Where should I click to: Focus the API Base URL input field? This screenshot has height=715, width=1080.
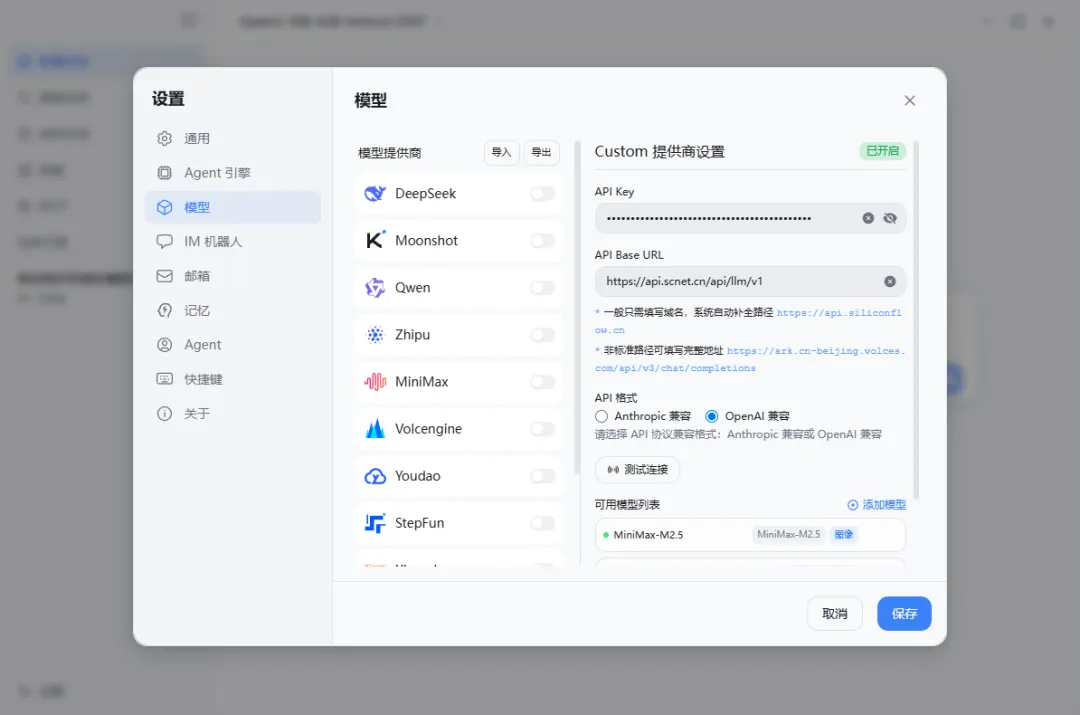pos(750,282)
